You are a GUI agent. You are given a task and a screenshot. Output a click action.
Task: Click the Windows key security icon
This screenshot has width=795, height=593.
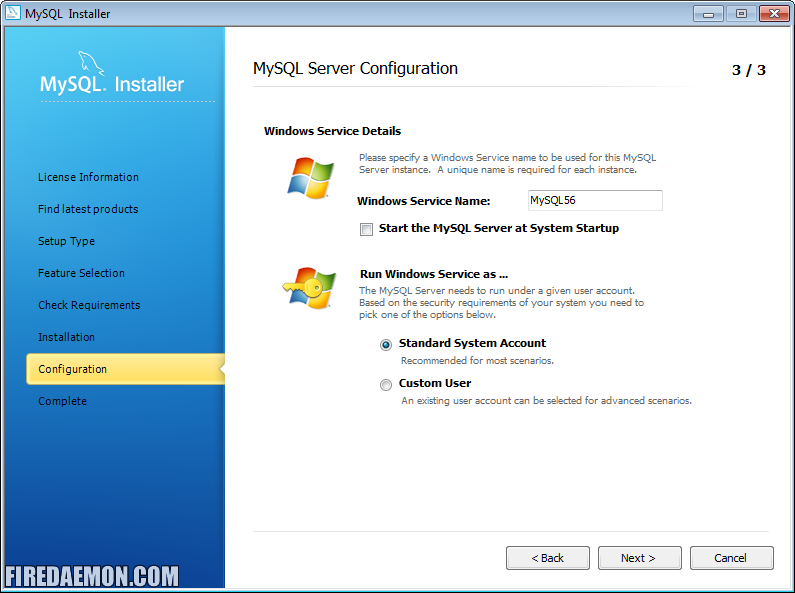coord(309,288)
